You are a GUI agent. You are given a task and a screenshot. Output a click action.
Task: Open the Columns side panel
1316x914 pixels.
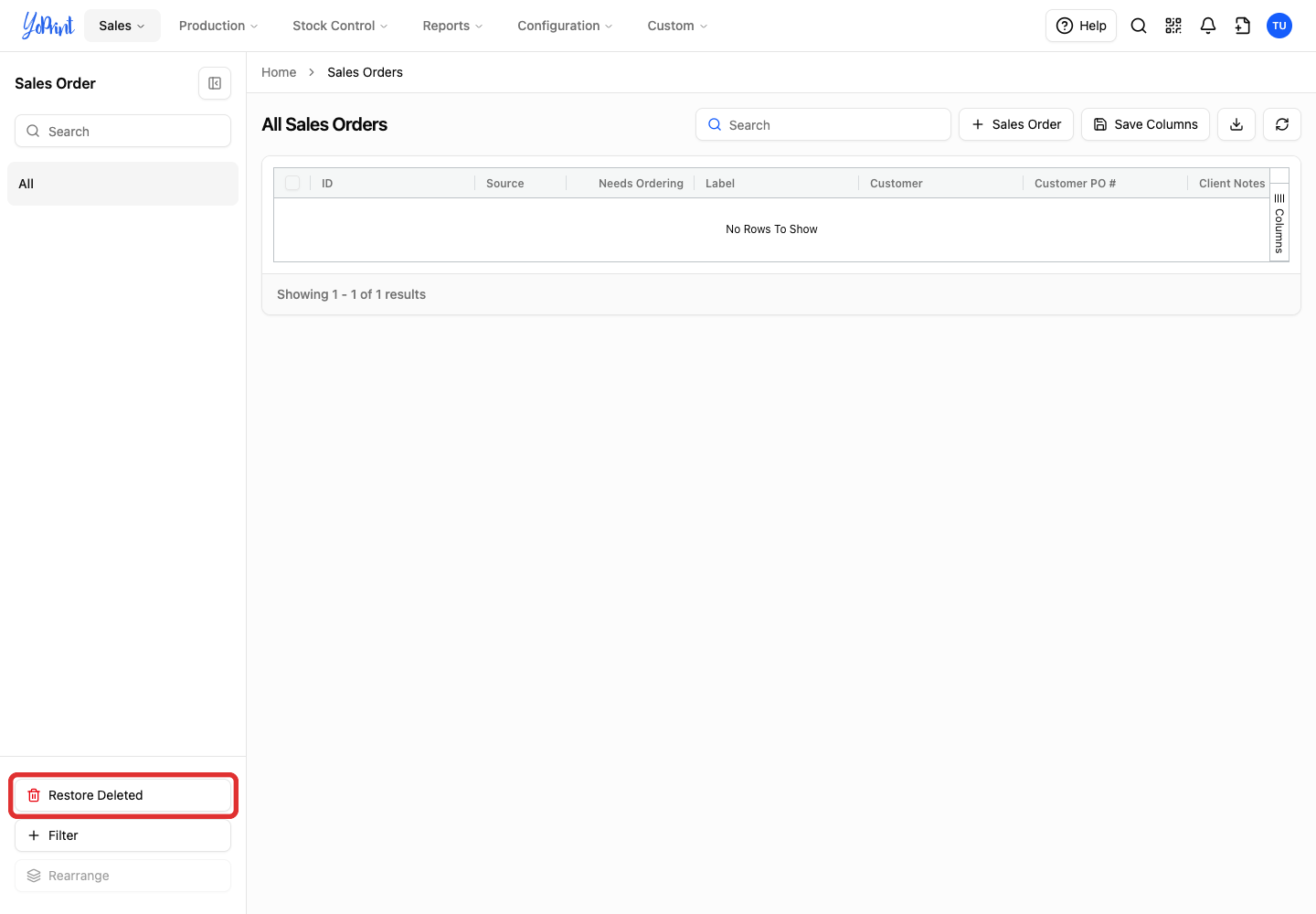1279,223
